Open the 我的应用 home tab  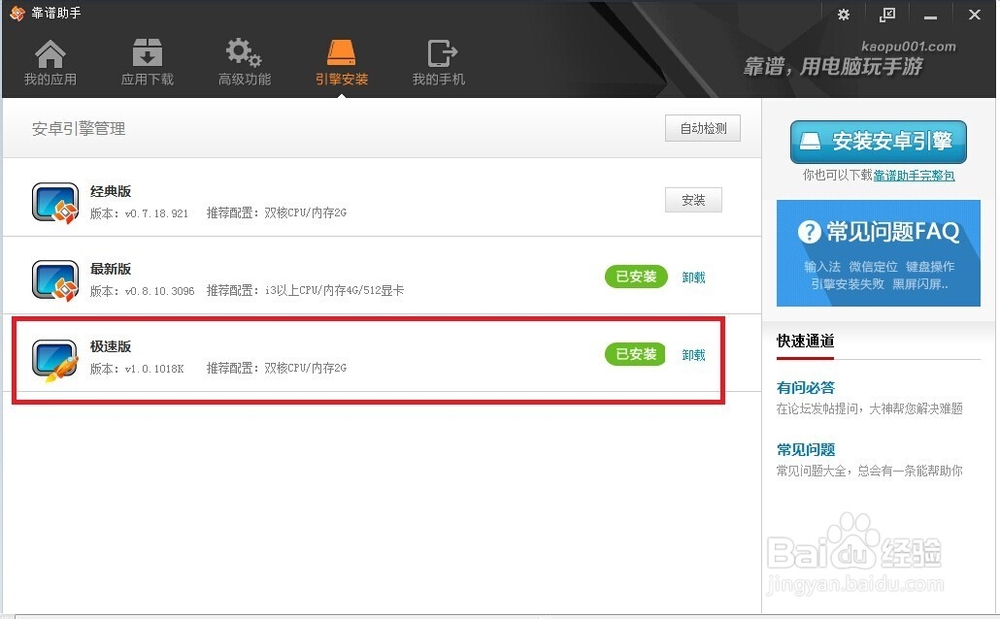coord(50,62)
